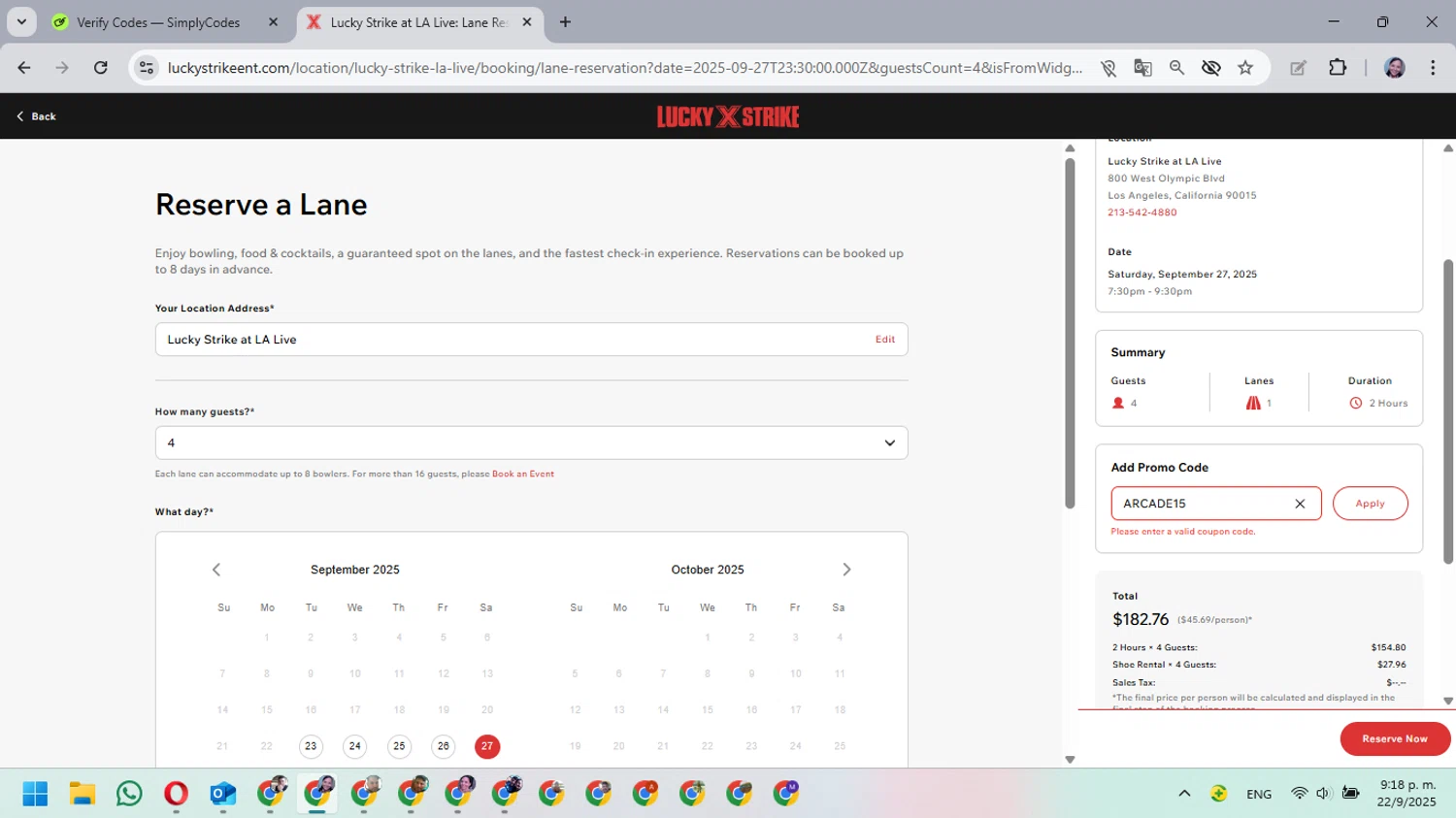Click the crossed-out eye tracking protection icon
Image resolution: width=1456 pixels, height=818 pixels.
(x=1210, y=68)
